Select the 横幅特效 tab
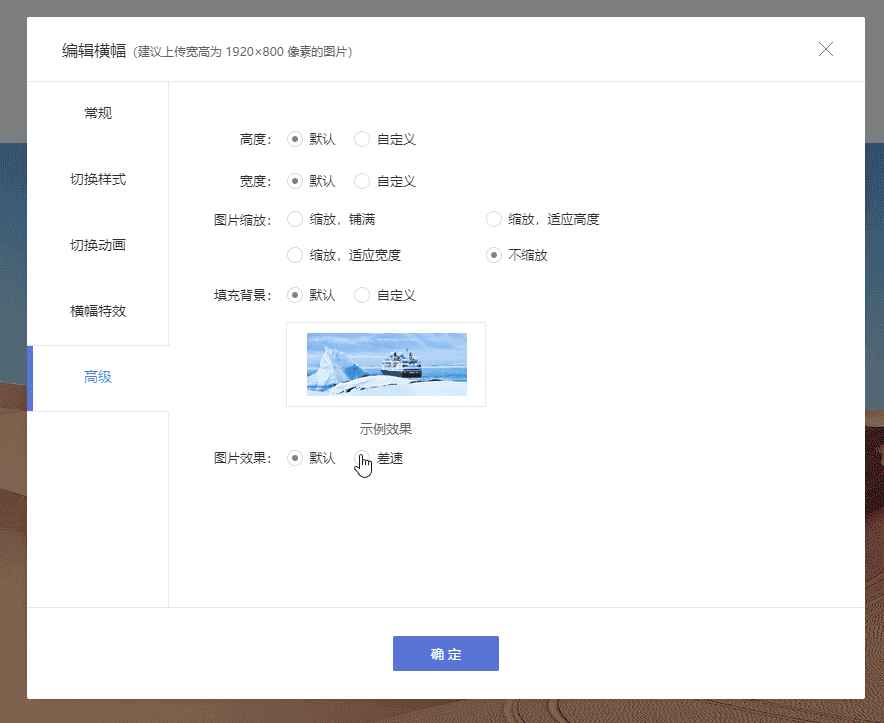 pos(98,311)
